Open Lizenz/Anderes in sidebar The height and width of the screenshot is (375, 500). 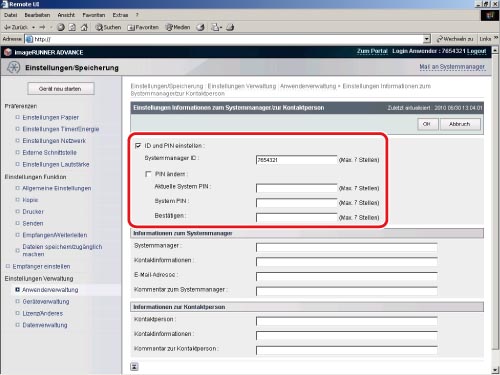pos(43,313)
